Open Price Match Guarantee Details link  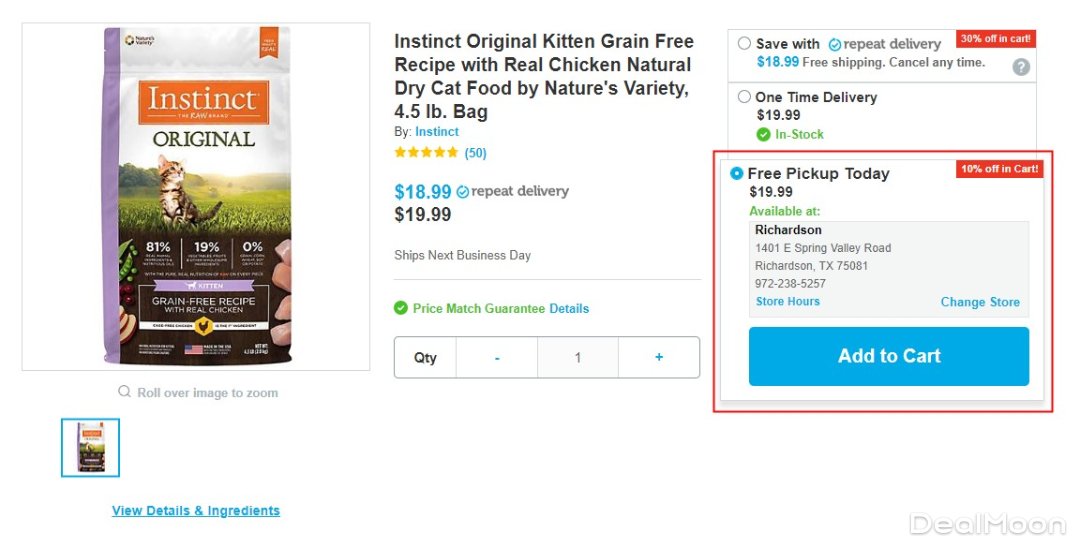569,308
